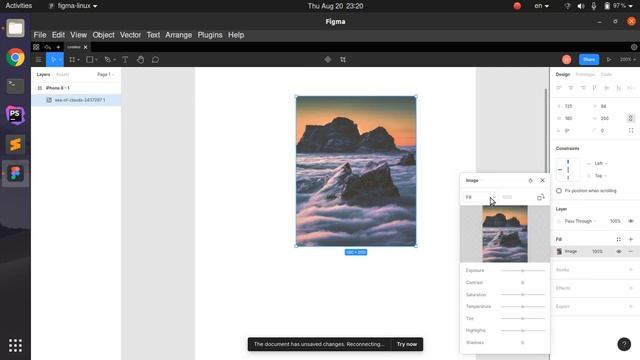Switch to the Assets tab

pos(62,74)
